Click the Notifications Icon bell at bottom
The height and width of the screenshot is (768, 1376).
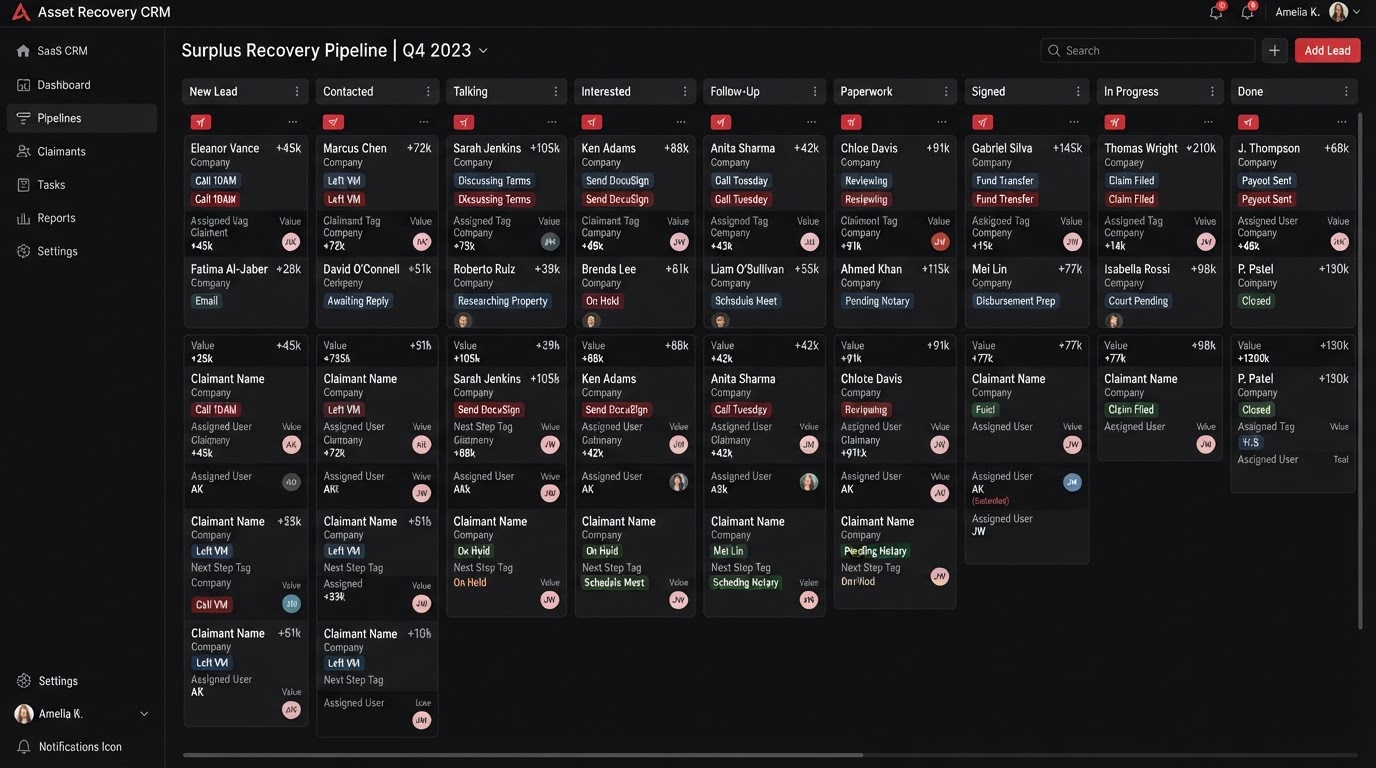[24, 747]
